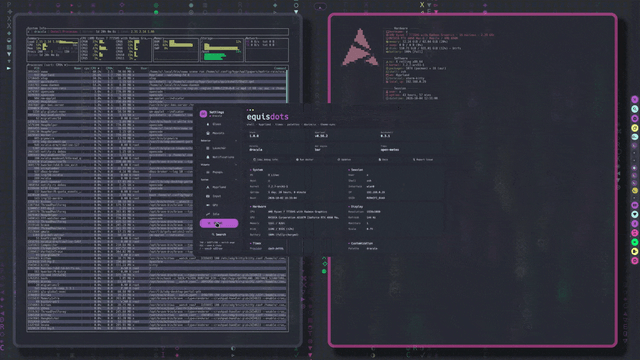Image resolution: width=640 pixels, height=360 pixels.
Task: Click the Update button
Action: [x=344, y=160]
